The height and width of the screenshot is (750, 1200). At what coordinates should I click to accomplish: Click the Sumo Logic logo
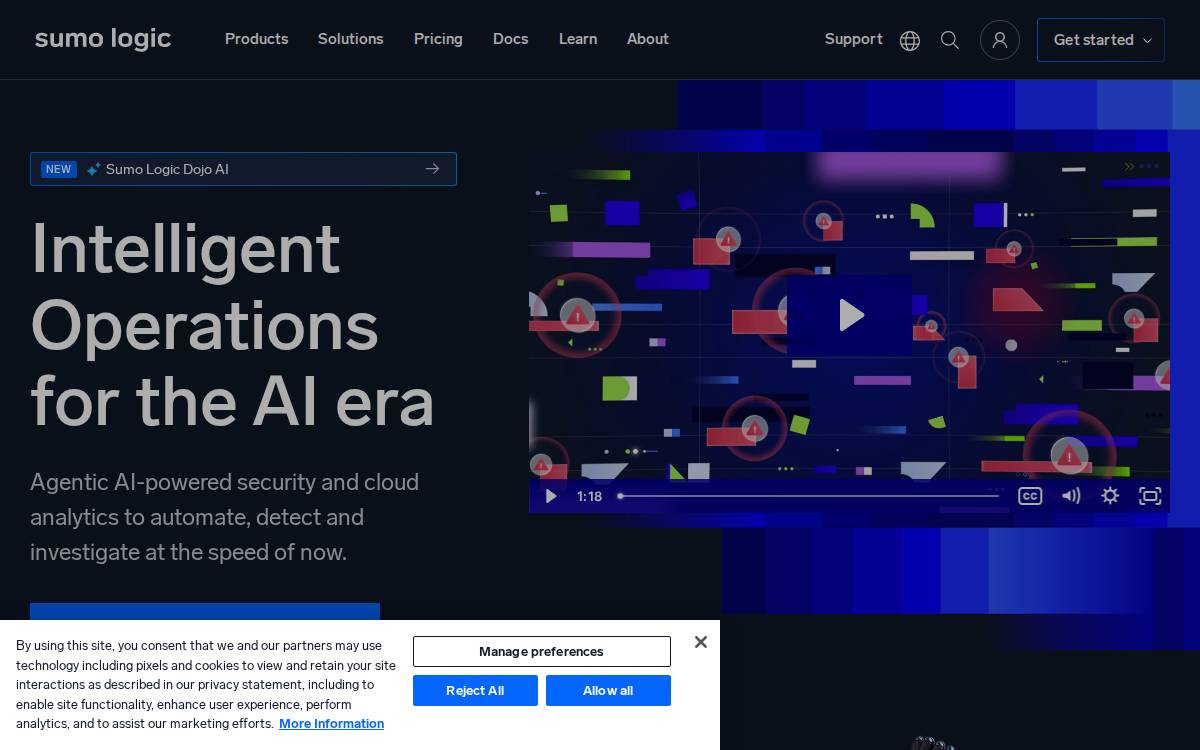[103, 39]
